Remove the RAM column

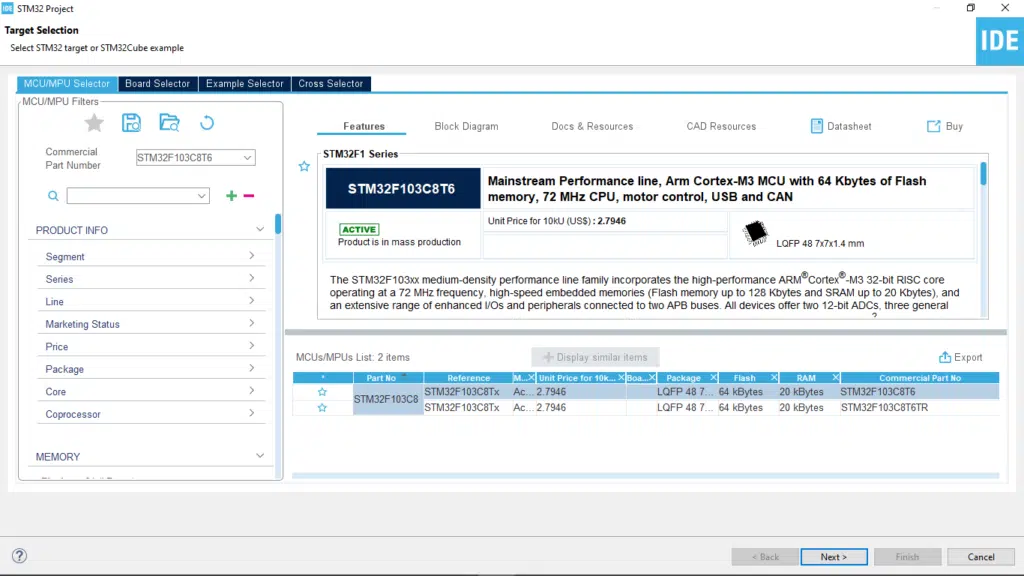pos(835,377)
